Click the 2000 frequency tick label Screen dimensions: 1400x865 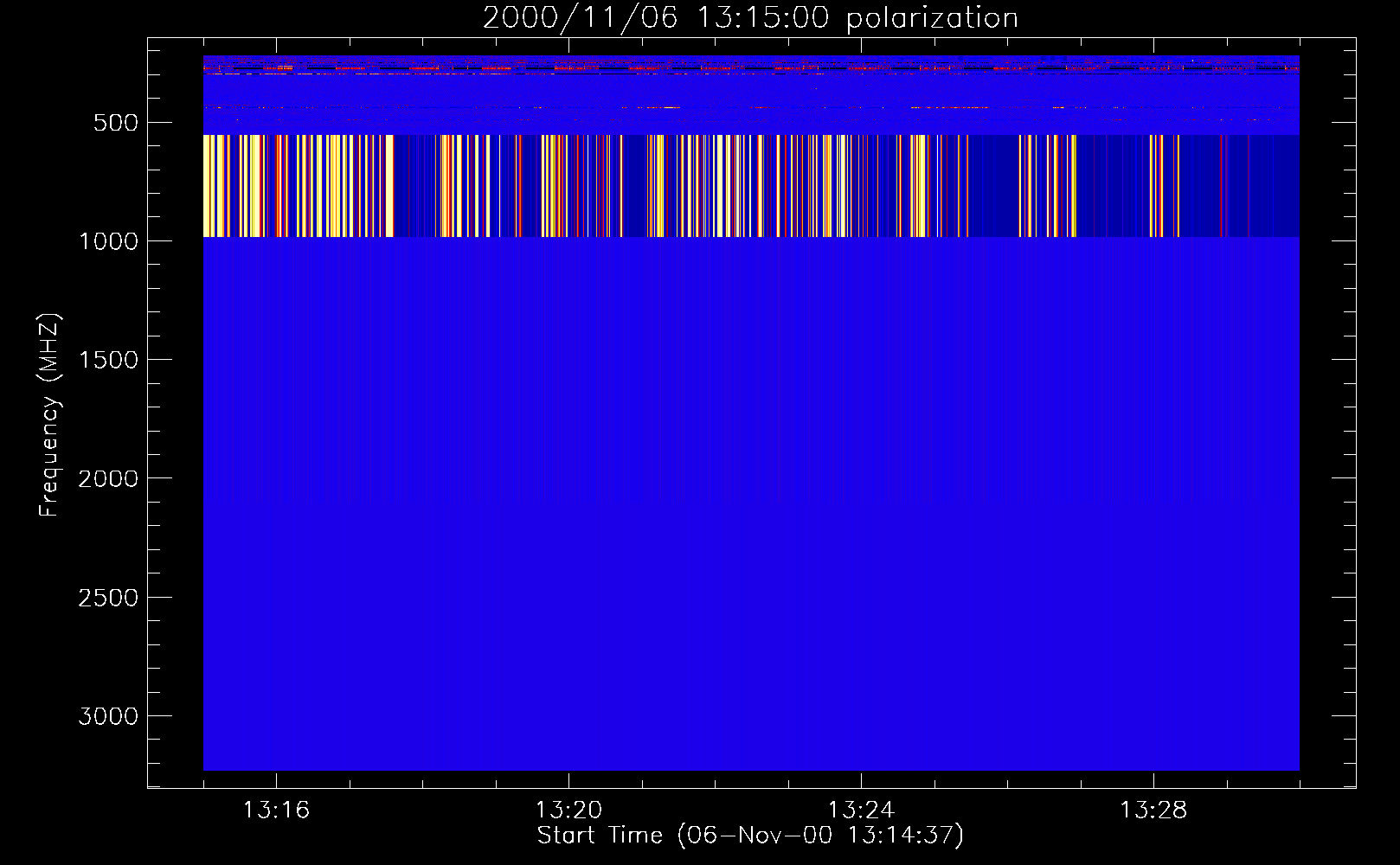pos(108,478)
